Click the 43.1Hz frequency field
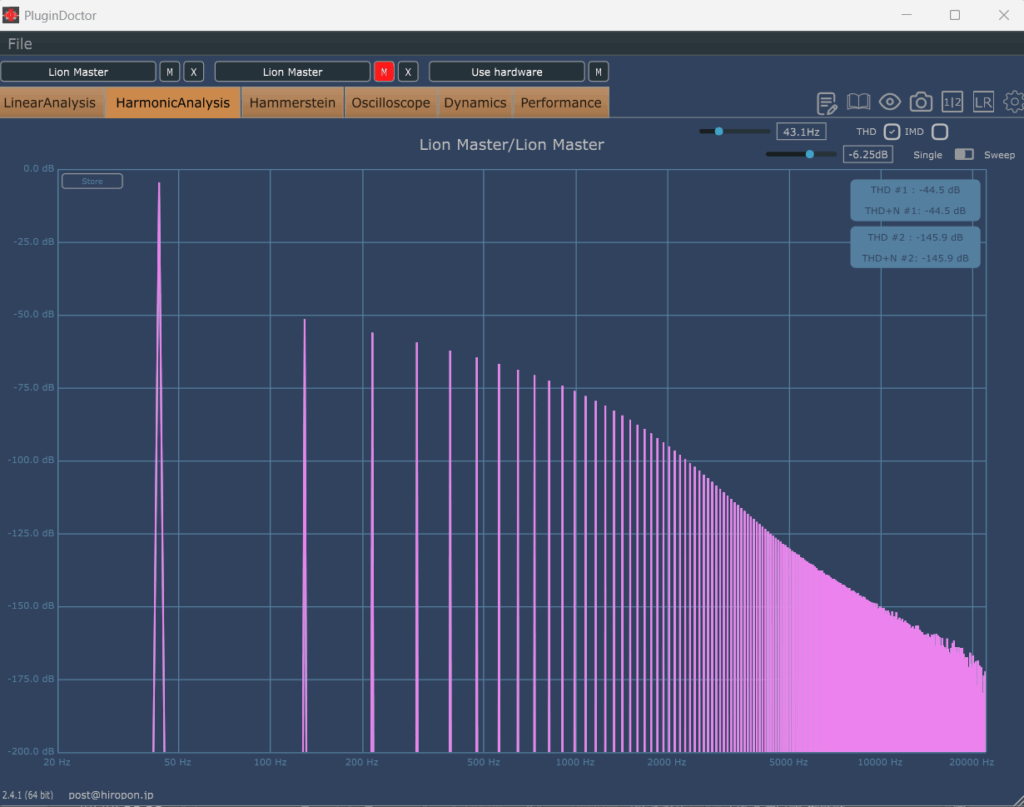 tap(801, 131)
